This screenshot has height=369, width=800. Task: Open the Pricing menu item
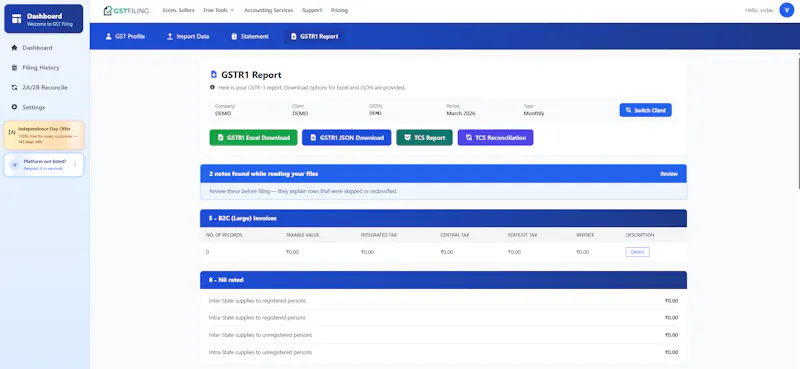pos(339,10)
